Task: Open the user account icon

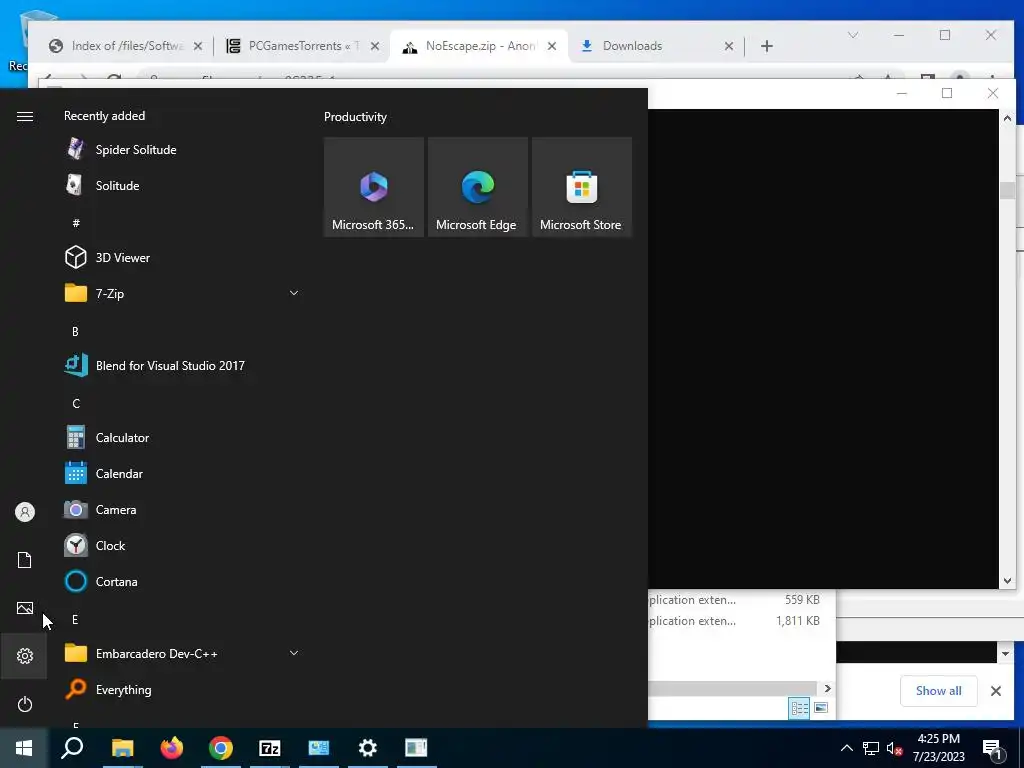Action: tap(25, 512)
